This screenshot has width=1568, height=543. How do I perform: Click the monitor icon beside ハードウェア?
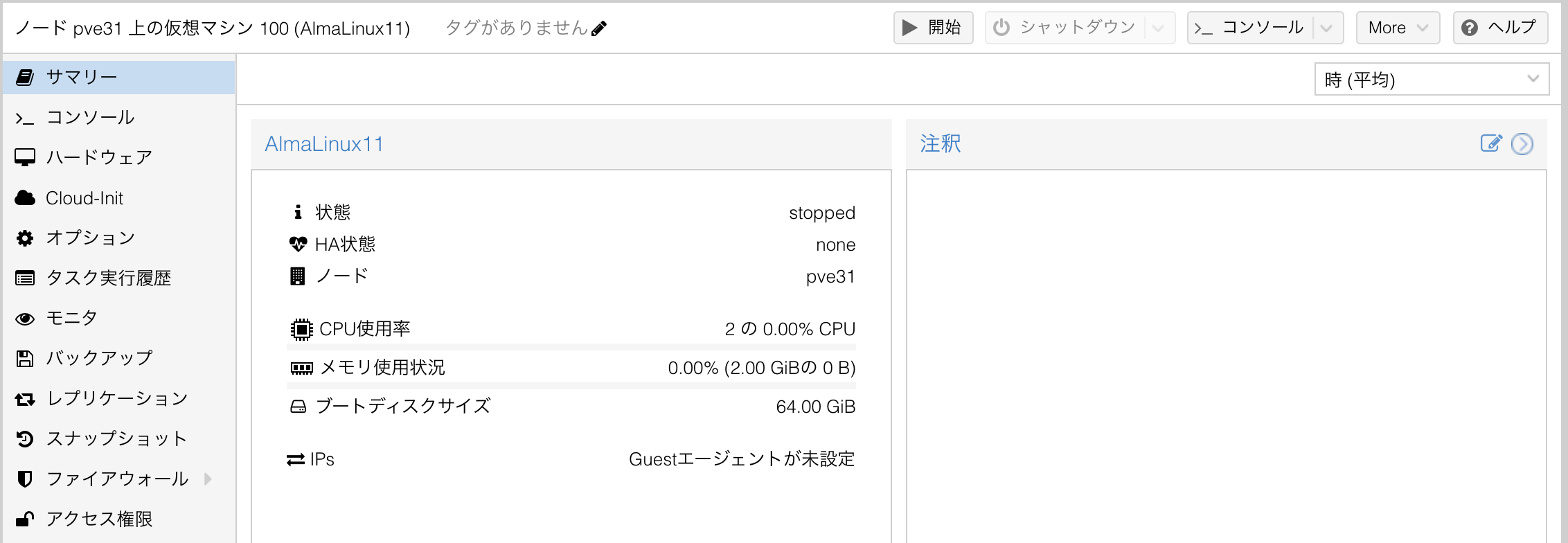(x=25, y=157)
